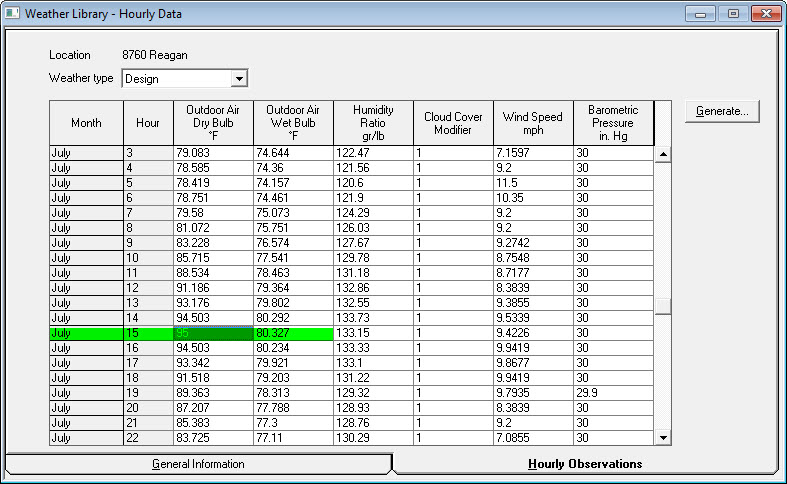Select the highlighted dry bulb cell 95
This screenshot has width=787, height=484.
click(x=213, y=333)
